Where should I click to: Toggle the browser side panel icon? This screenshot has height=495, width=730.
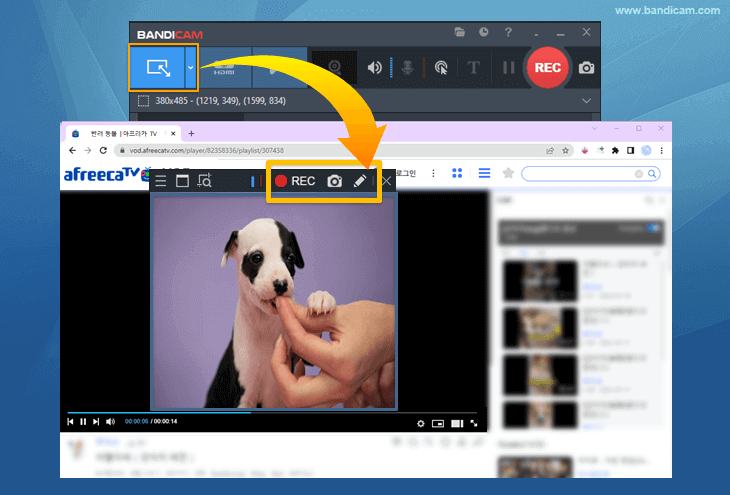(630, 150)
